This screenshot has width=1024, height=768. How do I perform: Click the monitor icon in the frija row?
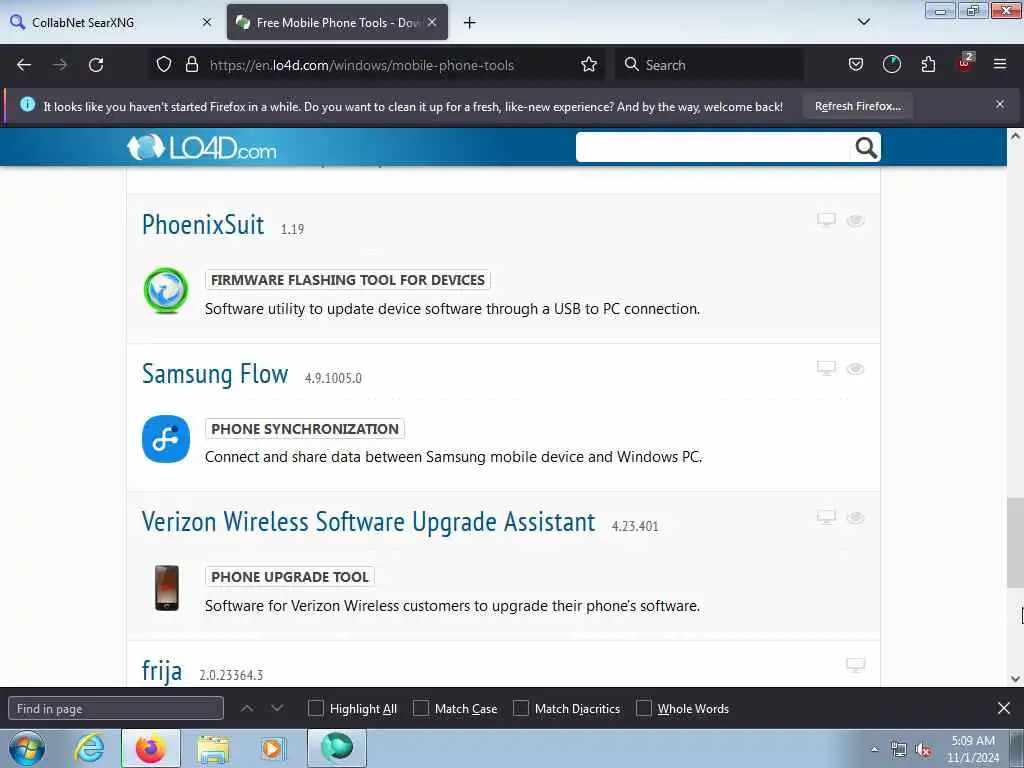pos(856,665)
